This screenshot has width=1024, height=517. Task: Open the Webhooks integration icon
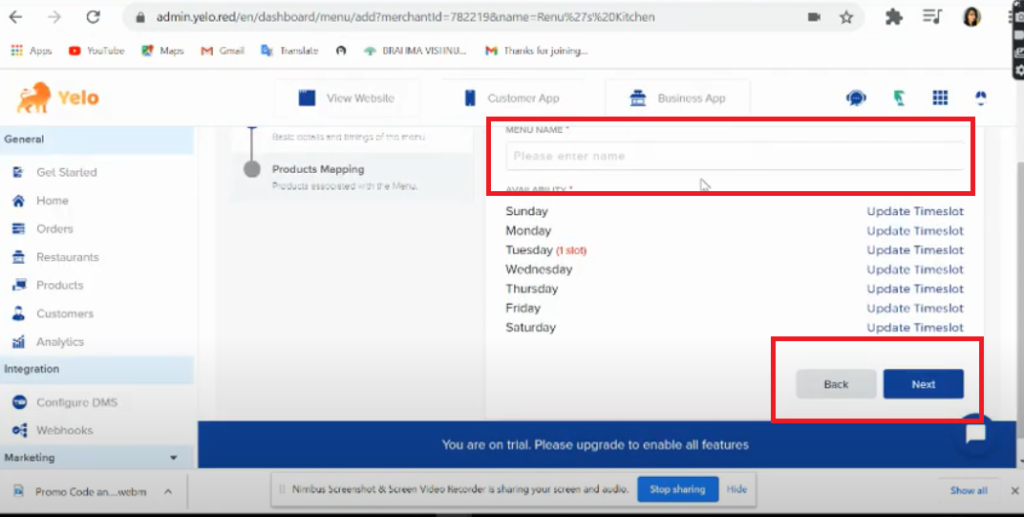pyautogui.click(x=18, y=431)
